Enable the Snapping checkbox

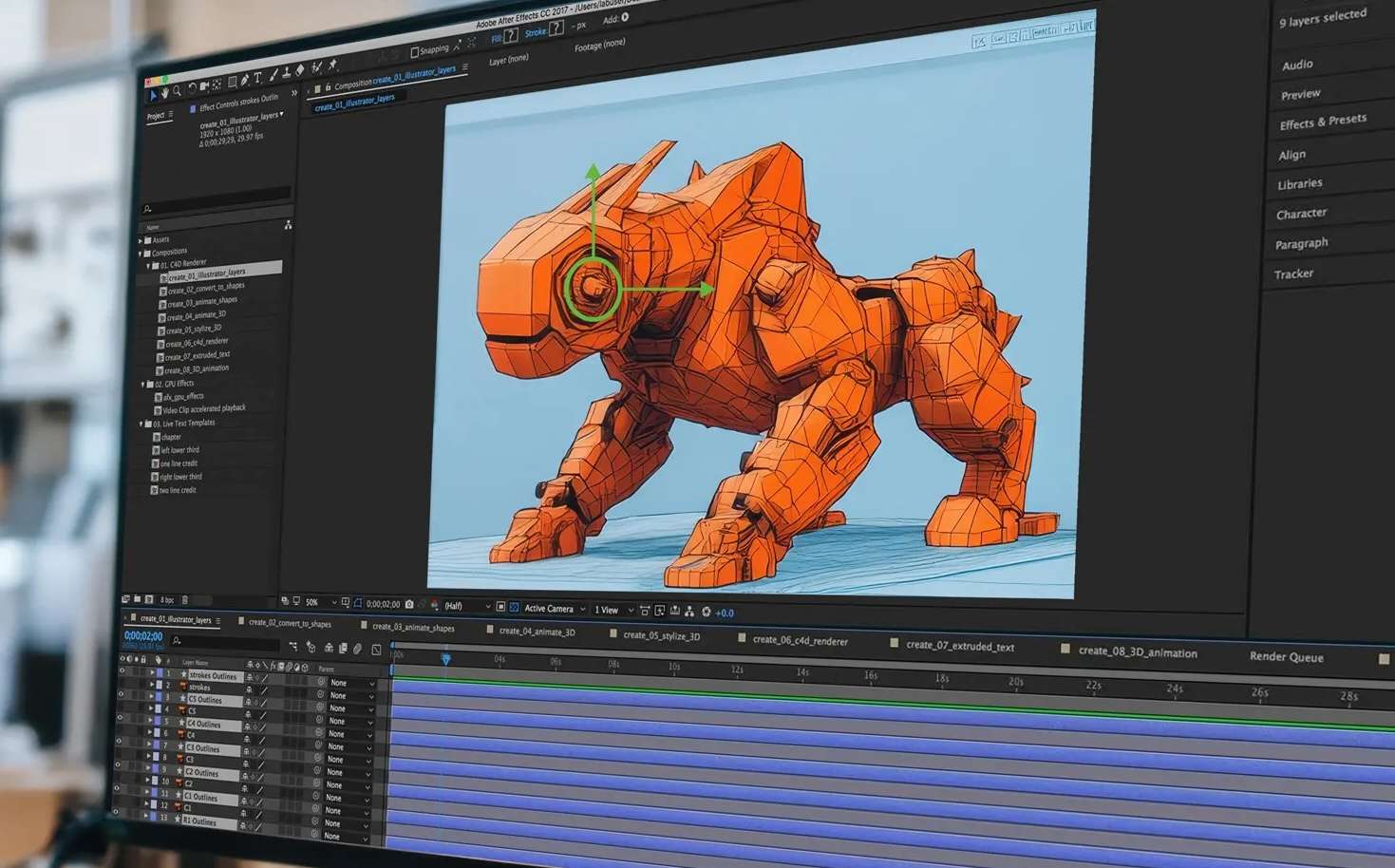click(415, 52)
